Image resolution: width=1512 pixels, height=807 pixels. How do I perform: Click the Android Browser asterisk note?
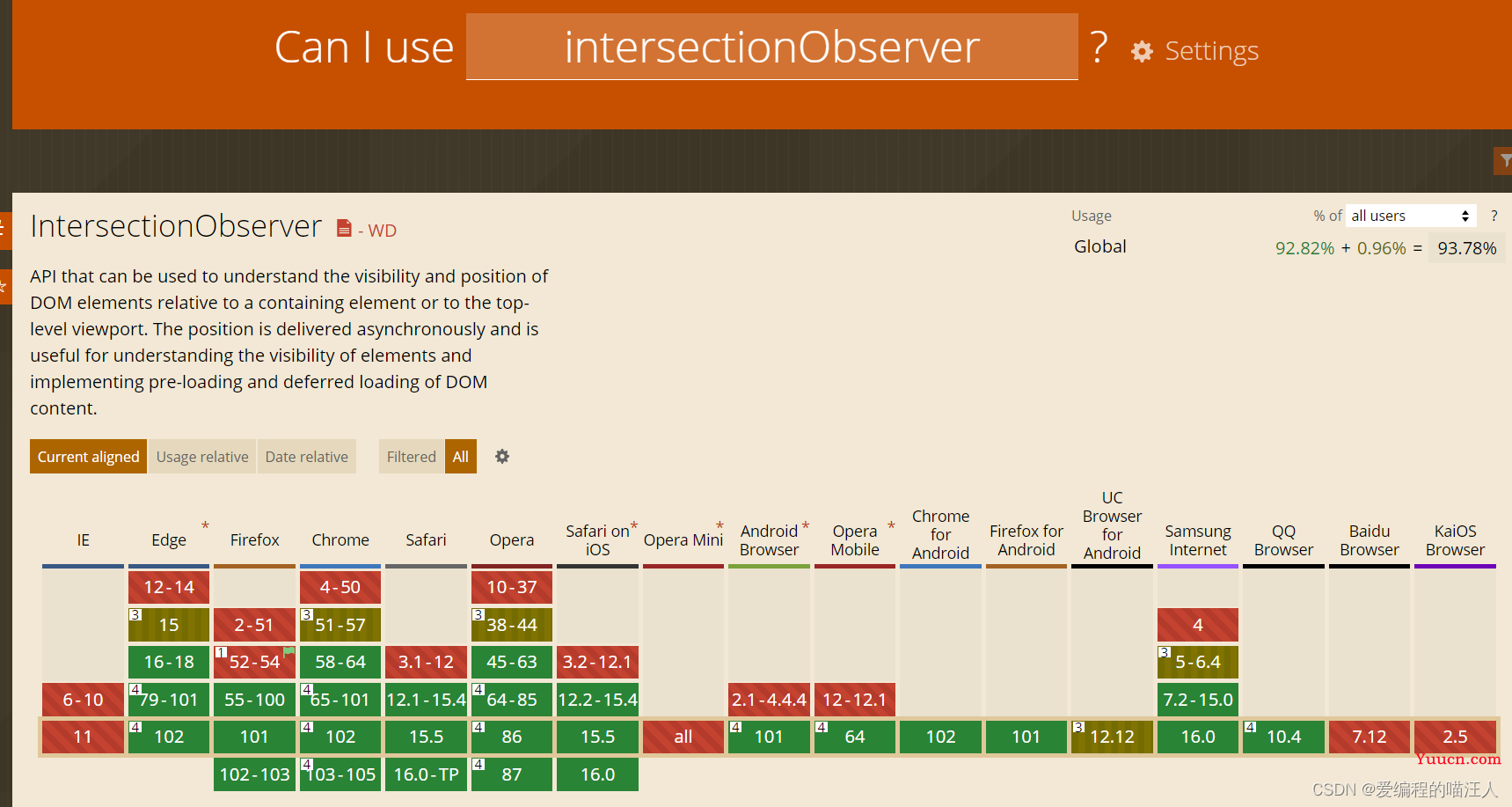point(806,525)
